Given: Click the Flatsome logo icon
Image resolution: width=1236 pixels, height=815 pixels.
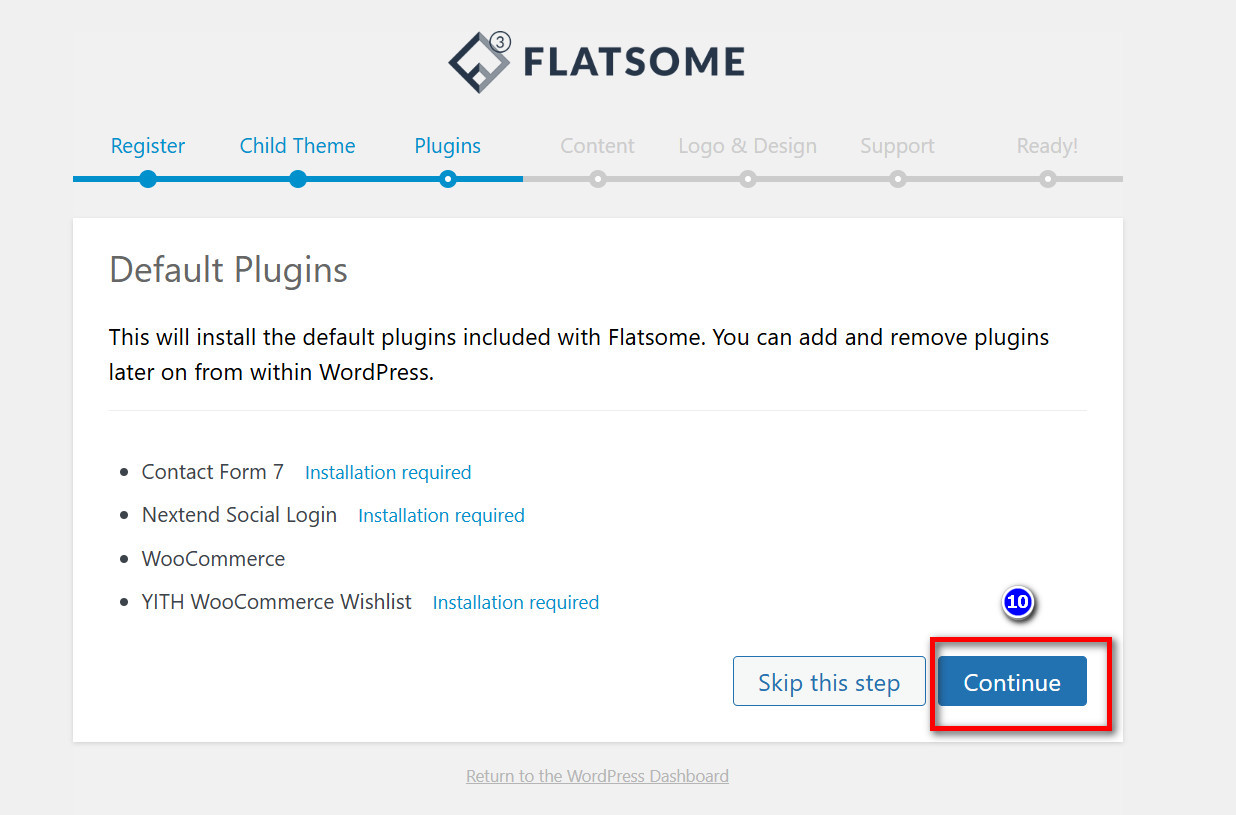Looking at the screenshot, I should click(478, 61).
